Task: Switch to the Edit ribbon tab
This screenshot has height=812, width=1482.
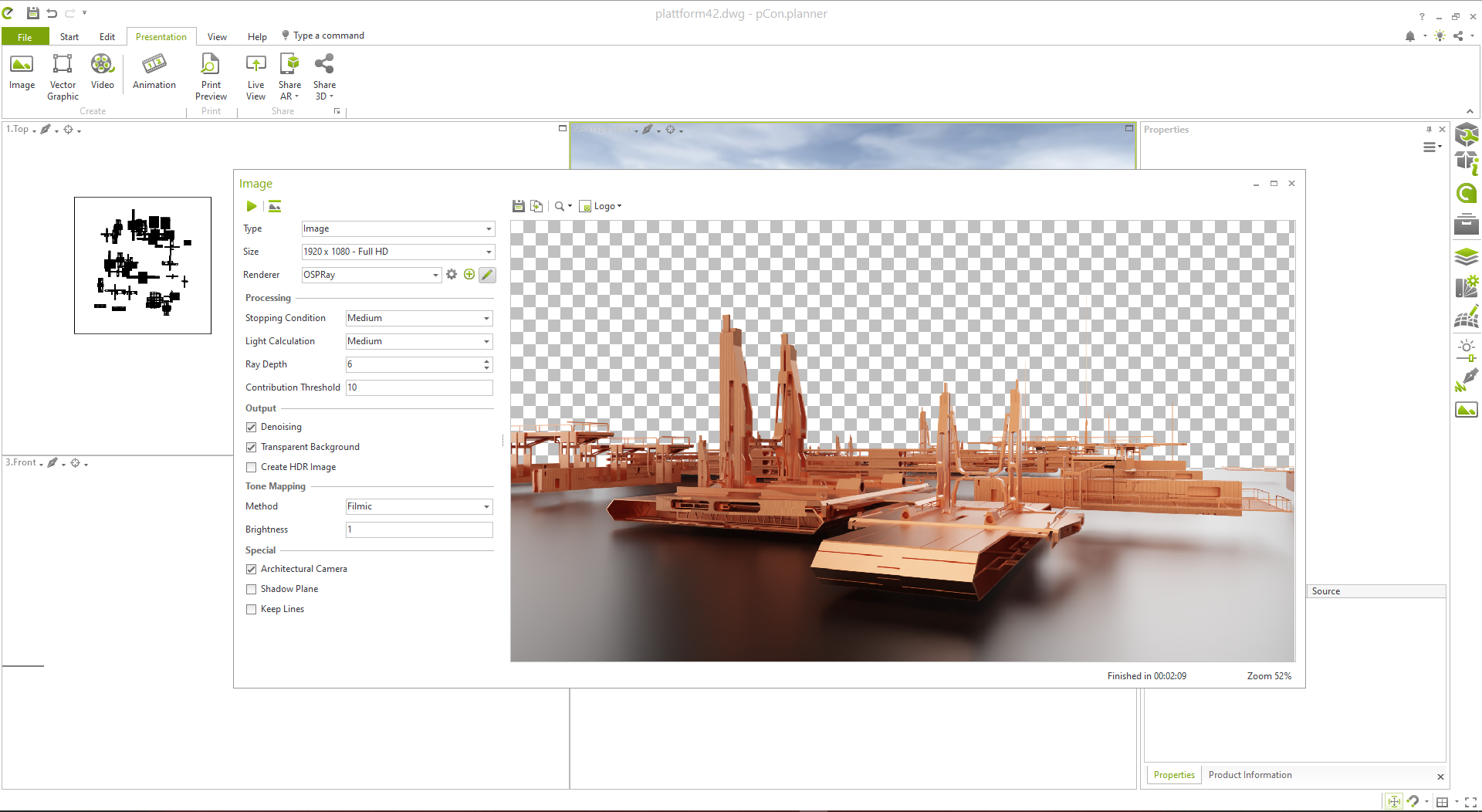Action: (x=107, y=37)
